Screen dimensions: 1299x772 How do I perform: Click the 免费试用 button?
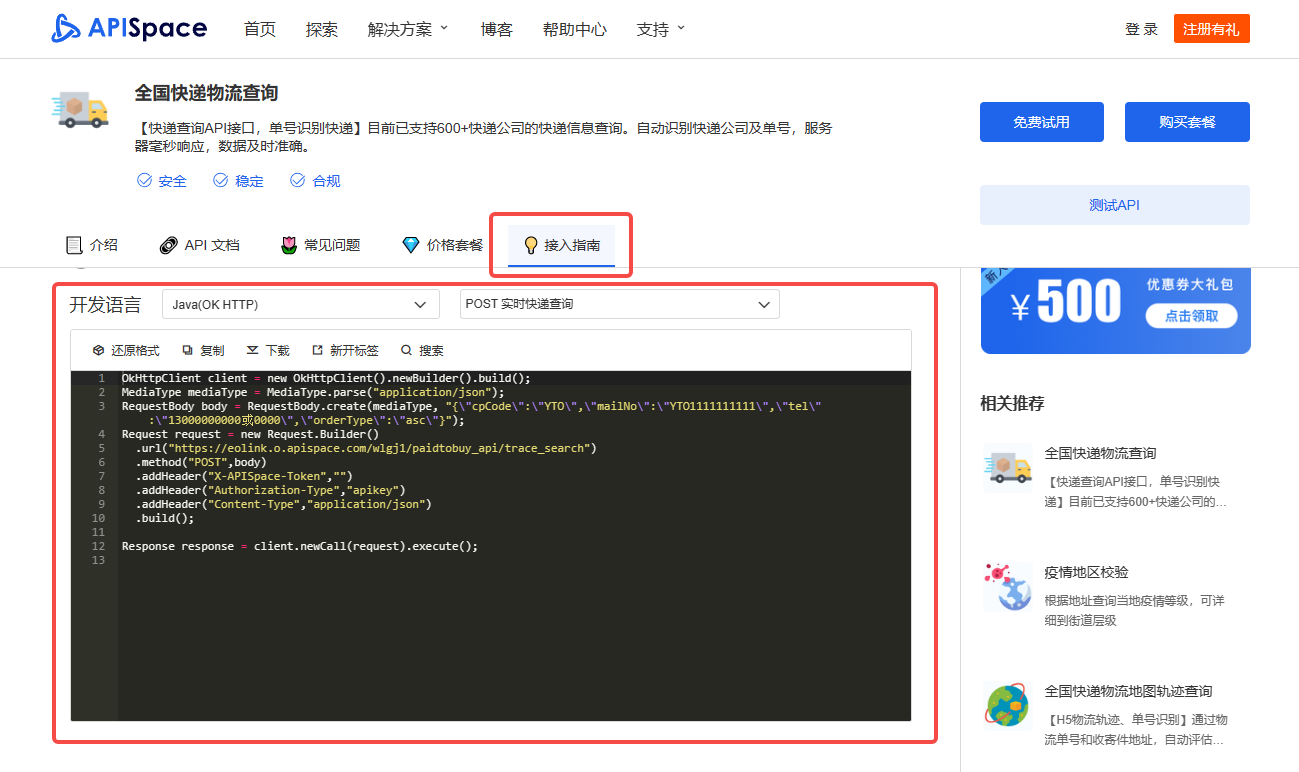(1042, 122)
